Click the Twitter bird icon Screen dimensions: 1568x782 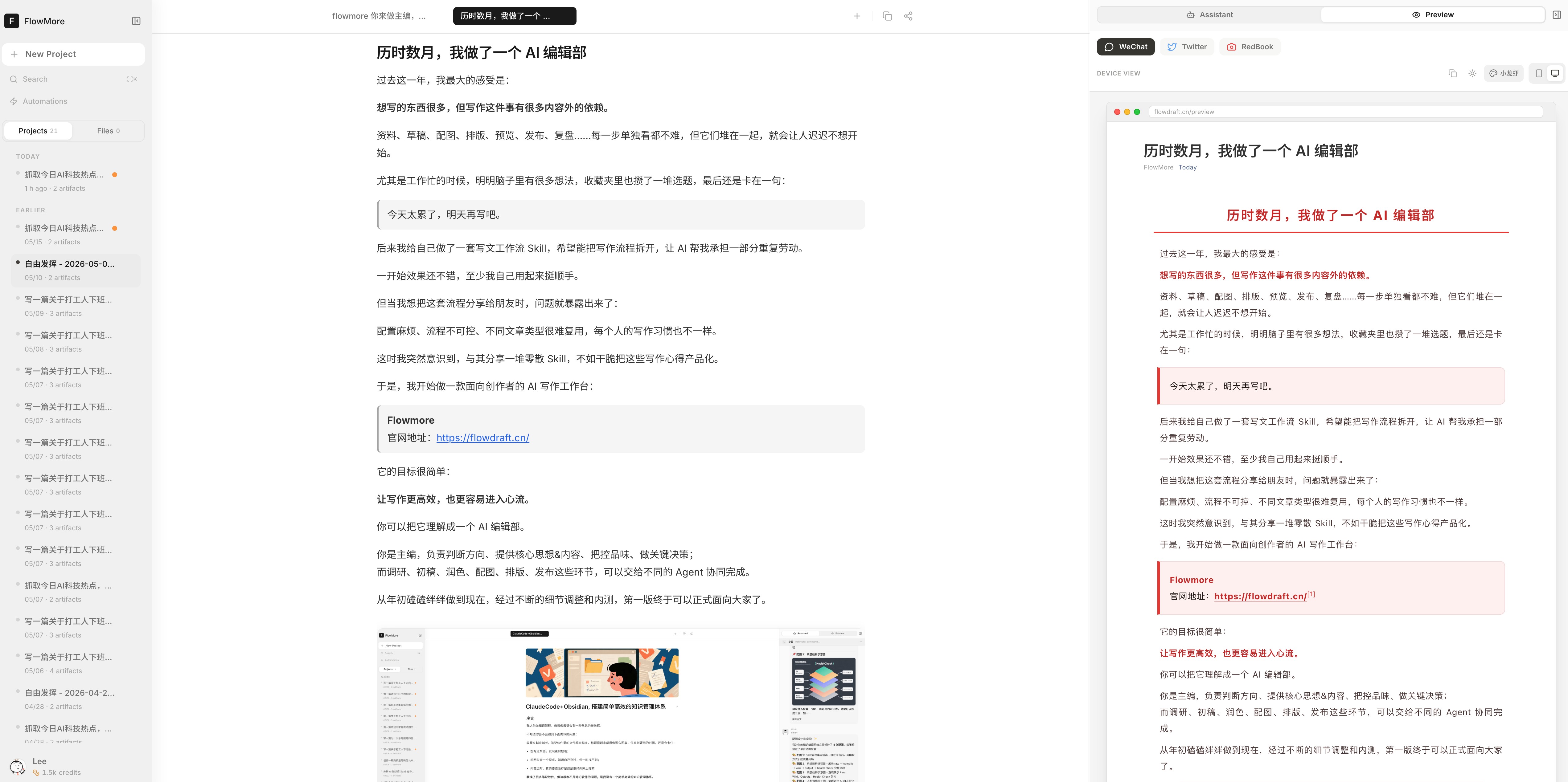tap(1172, 47)
